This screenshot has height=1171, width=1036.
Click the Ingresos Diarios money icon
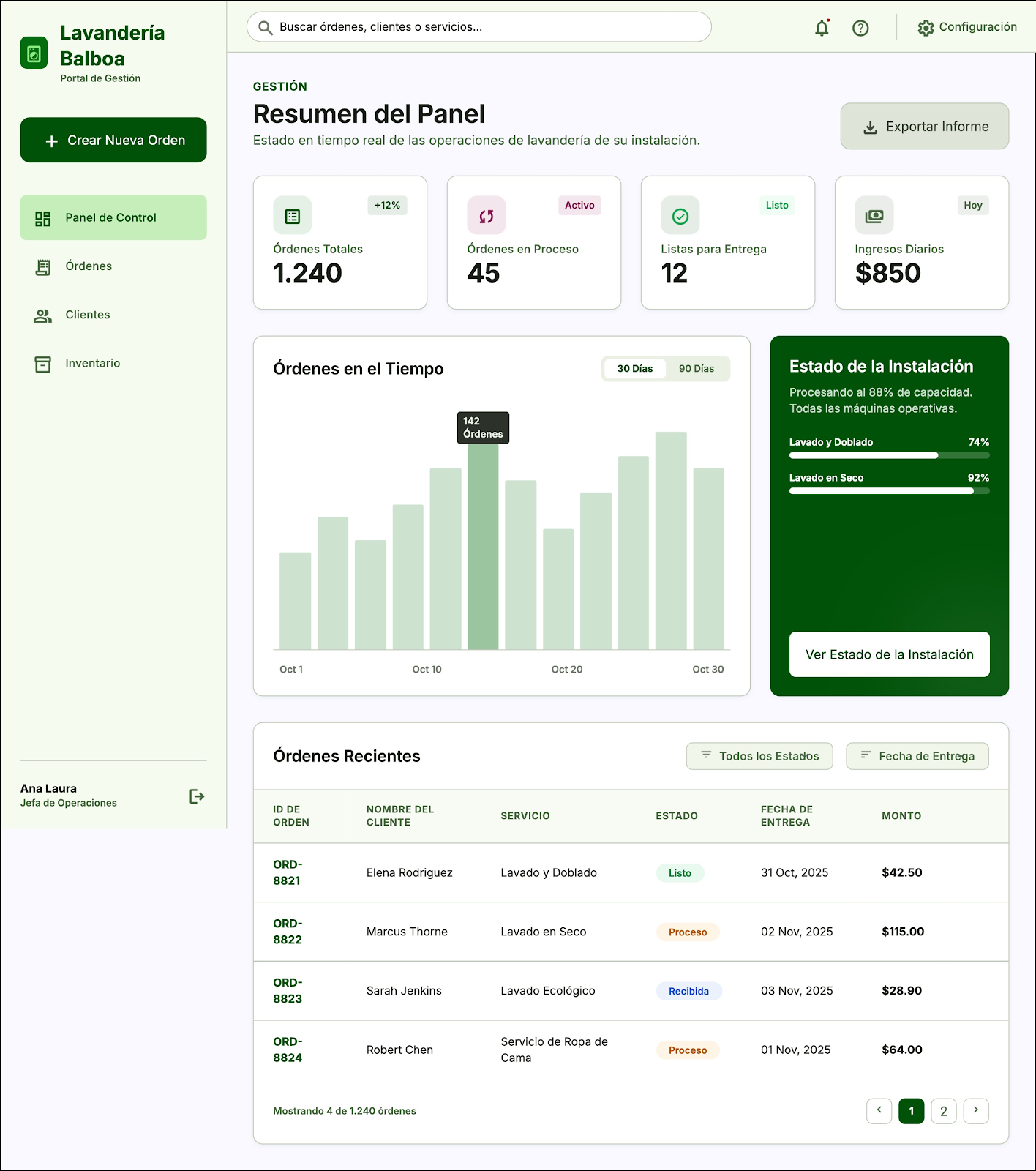coord(874,216)
